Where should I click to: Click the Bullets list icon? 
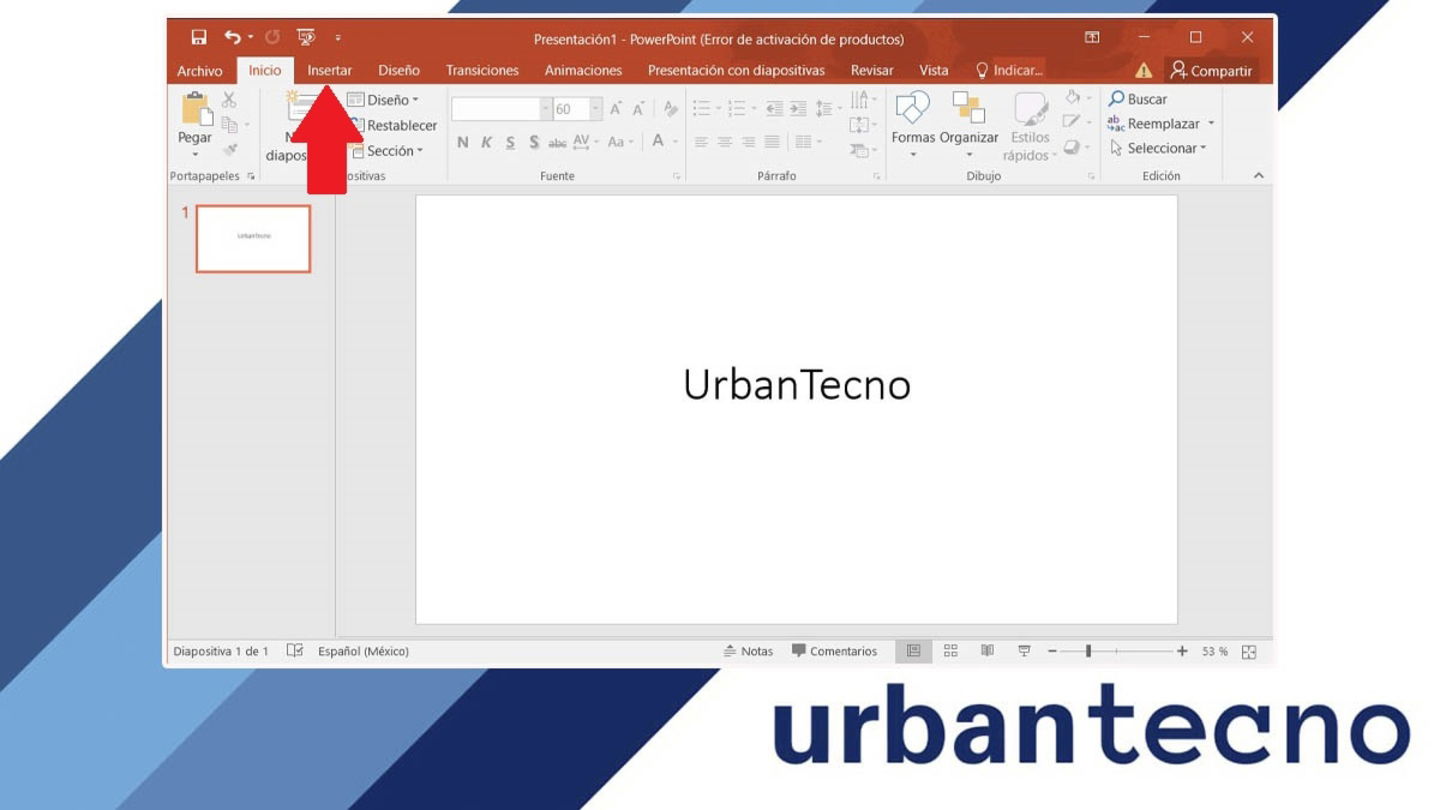click(702, 109)
